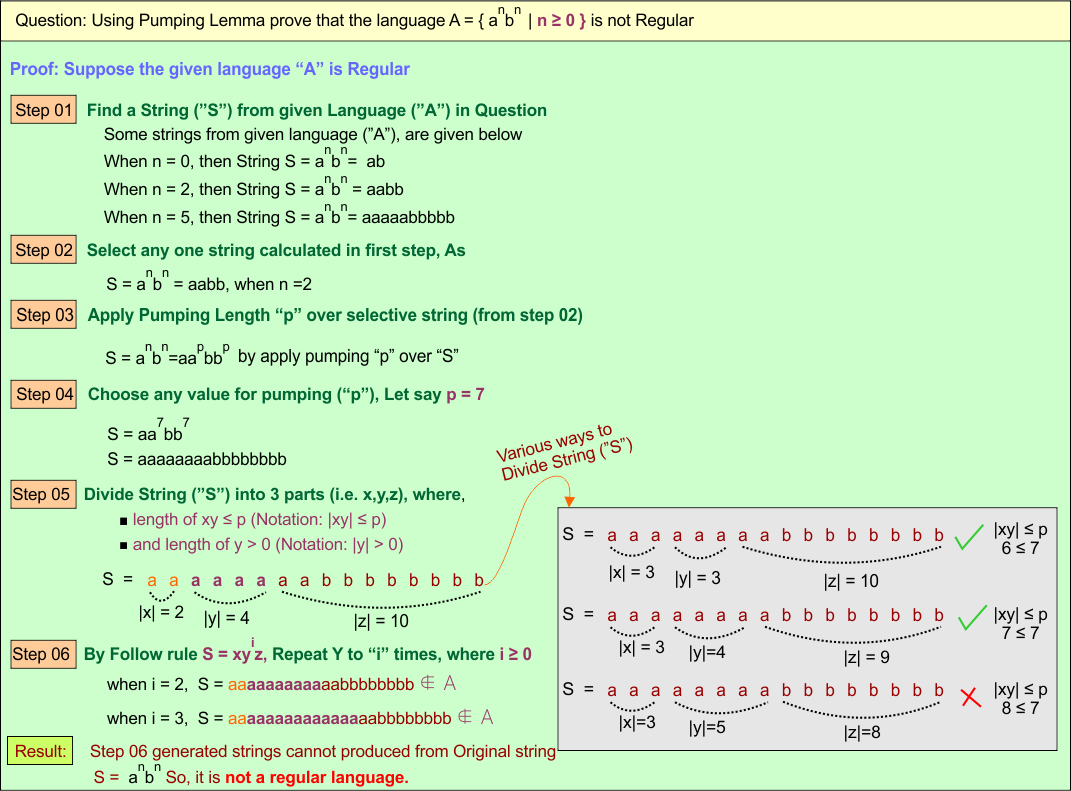This screenshot has height=791, width=1071.
Task: Select the Step 02 label box
Action: coord(44,250)
